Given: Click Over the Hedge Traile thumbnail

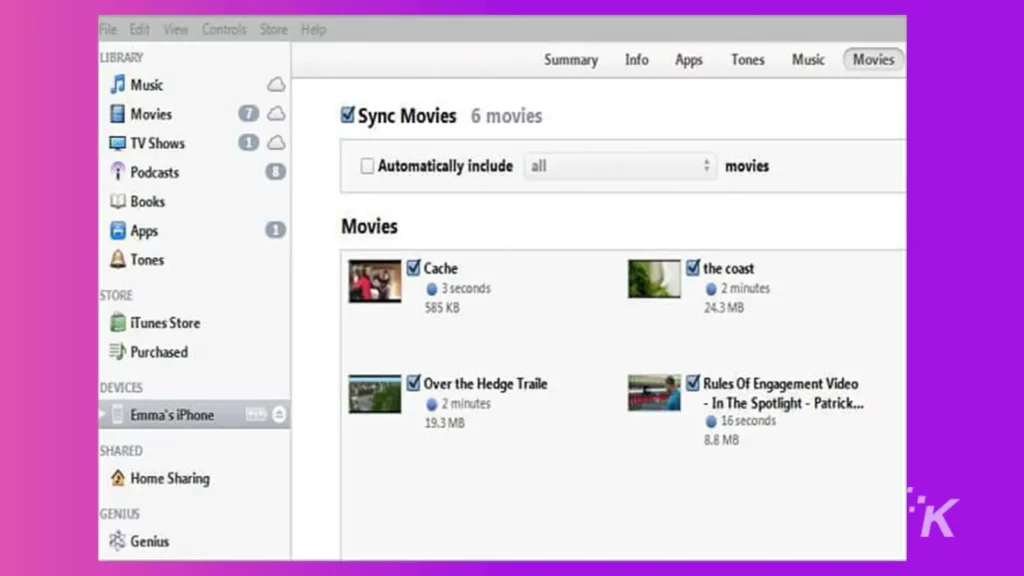Looking at the screenshot, I should point(375,394).
